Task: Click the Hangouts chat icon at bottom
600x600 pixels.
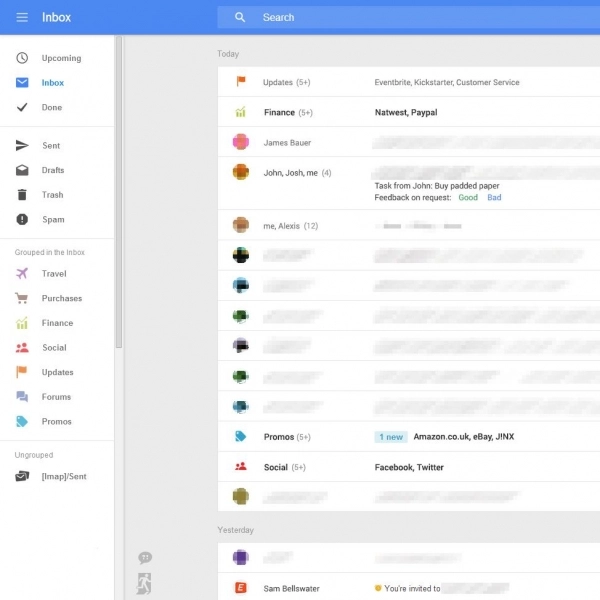Action: 145,558
